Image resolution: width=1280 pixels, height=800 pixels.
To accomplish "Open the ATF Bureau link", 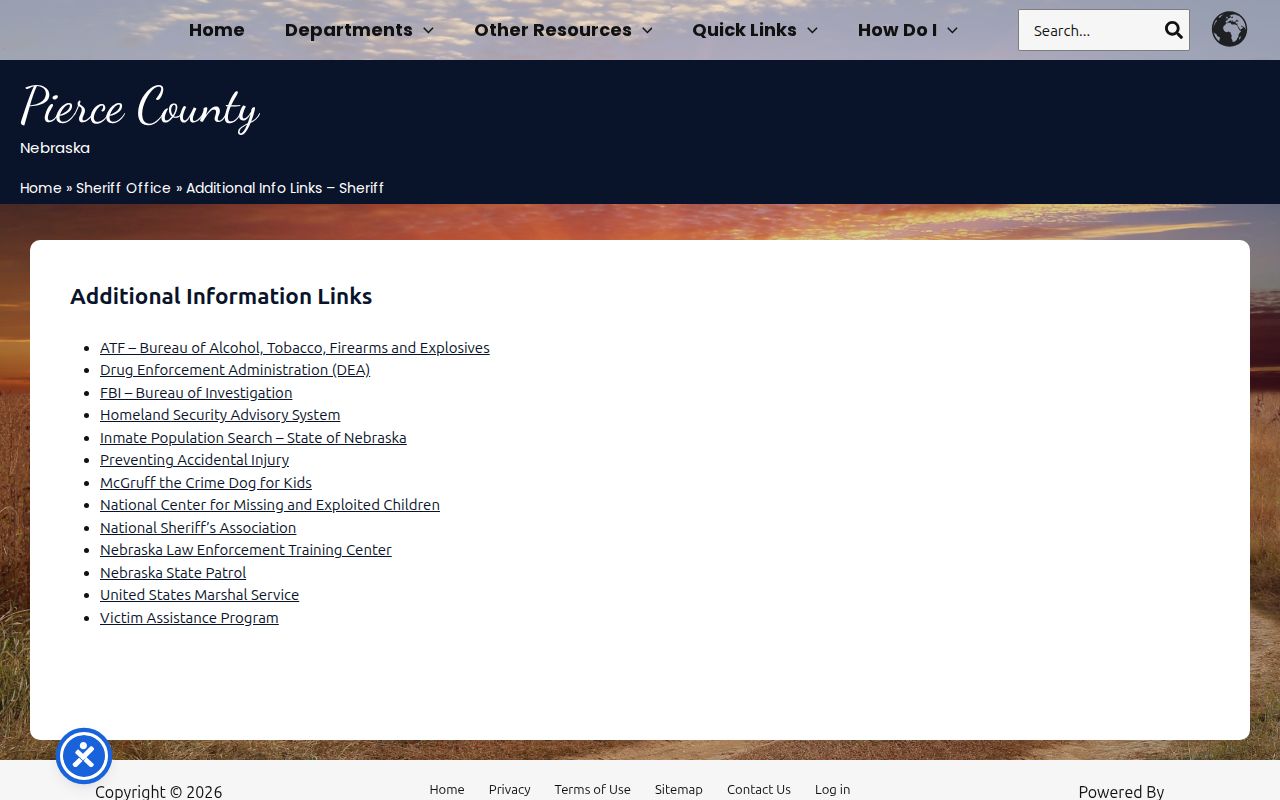I will click(x=295, y=348).
